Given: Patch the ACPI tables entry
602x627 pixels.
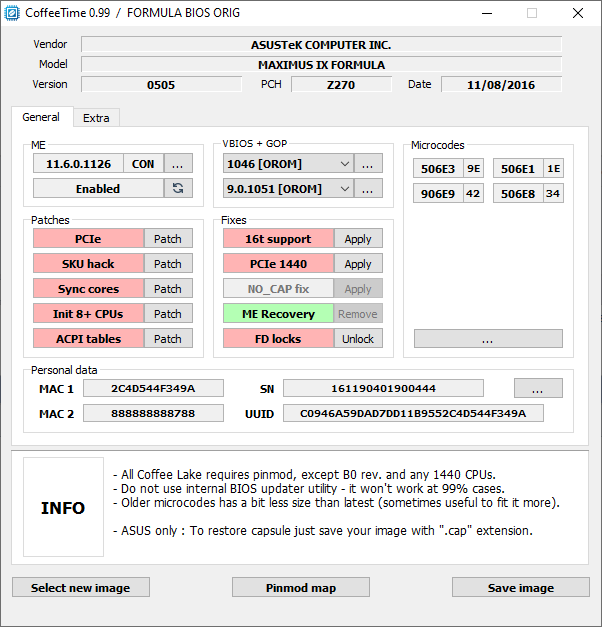Looking at the screenshot, I should (168, 338).
